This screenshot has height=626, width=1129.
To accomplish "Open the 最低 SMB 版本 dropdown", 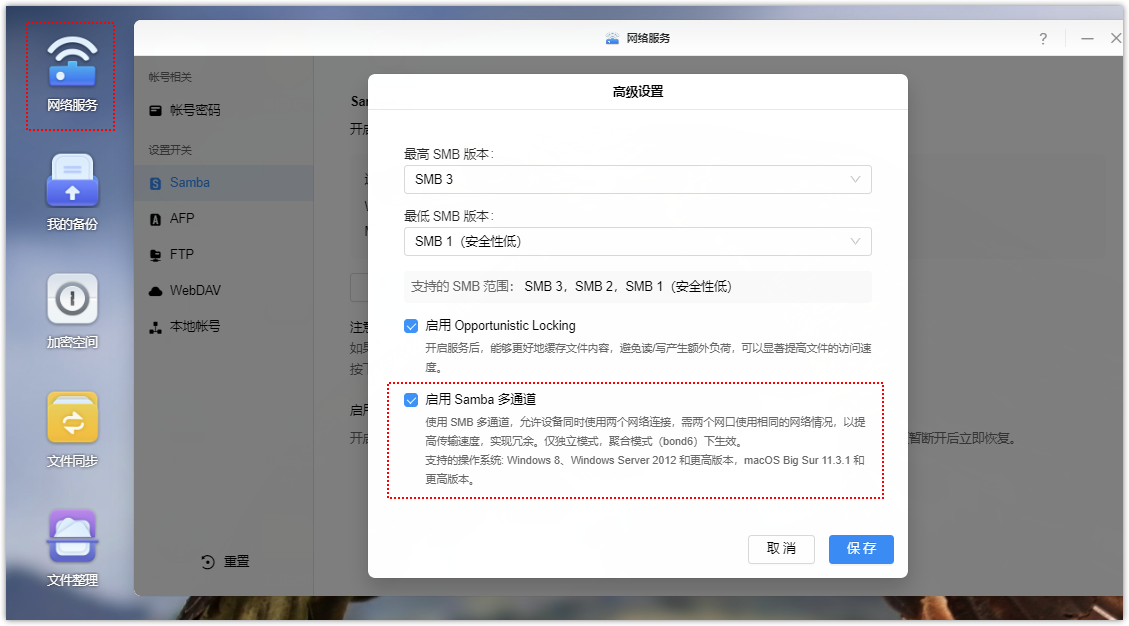I will (637, 242).
